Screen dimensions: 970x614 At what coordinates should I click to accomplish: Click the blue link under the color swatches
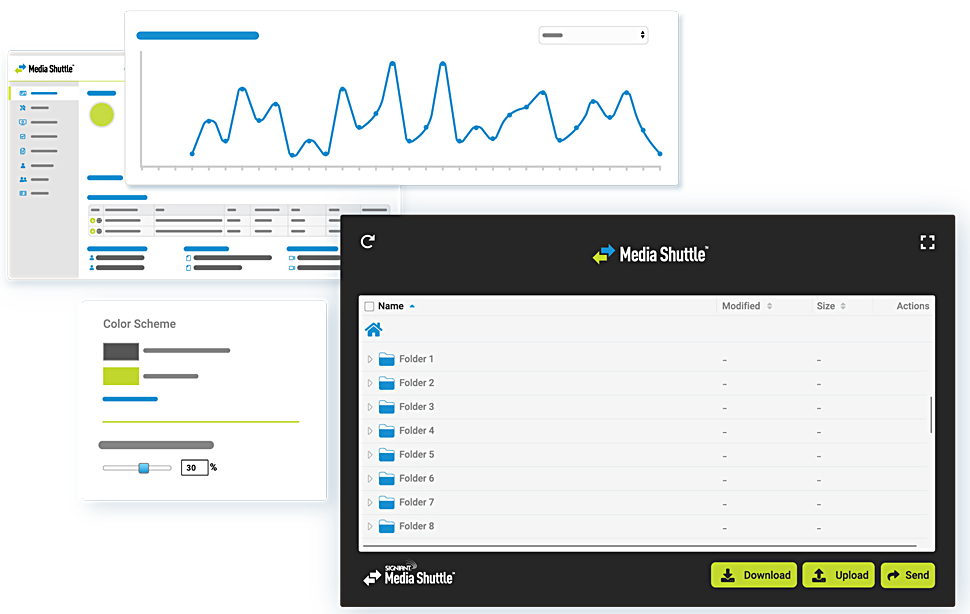[x=130, y=399]
